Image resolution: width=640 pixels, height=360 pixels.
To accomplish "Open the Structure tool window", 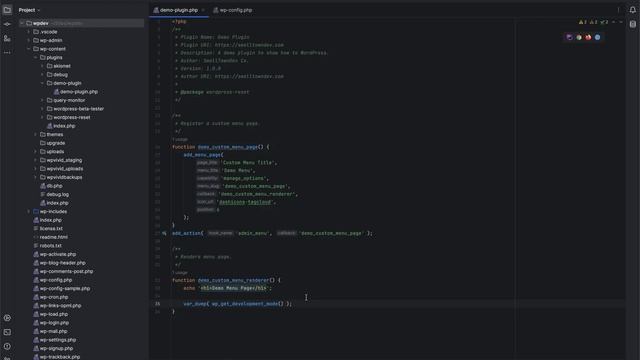I will [x=7, y=38].
